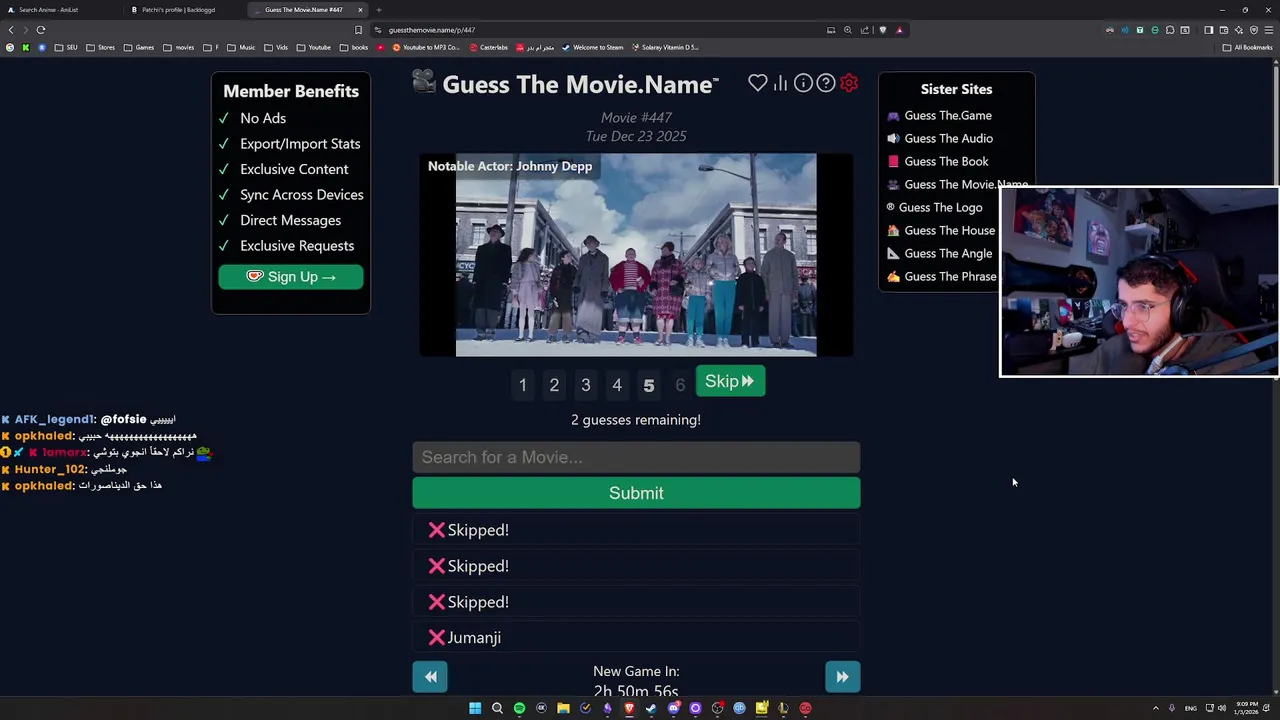Open Youtube to MP3 Converter bookmark
1280x720 pixels.
tap(426, 47)
